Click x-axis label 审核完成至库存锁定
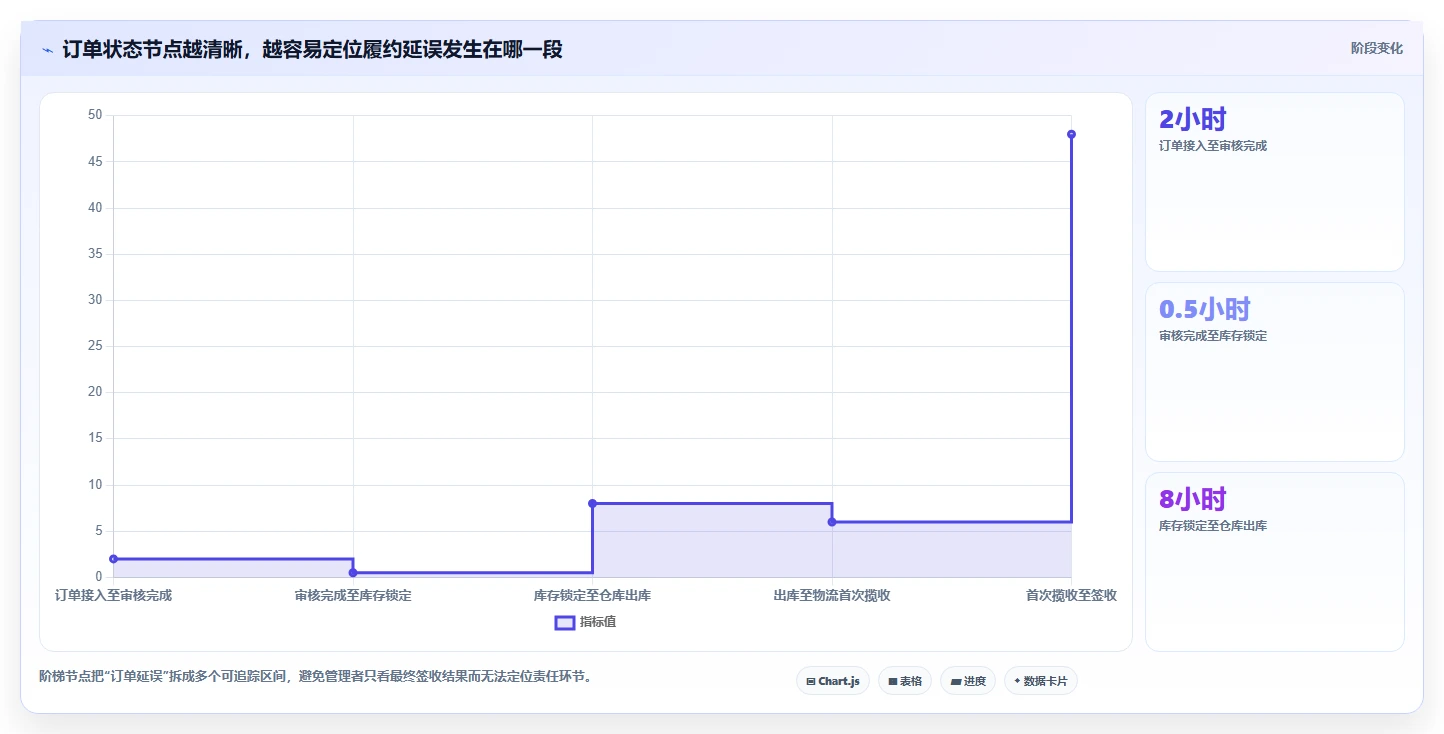The height and width of the screenshot is (734, 1444). (353, 595)
